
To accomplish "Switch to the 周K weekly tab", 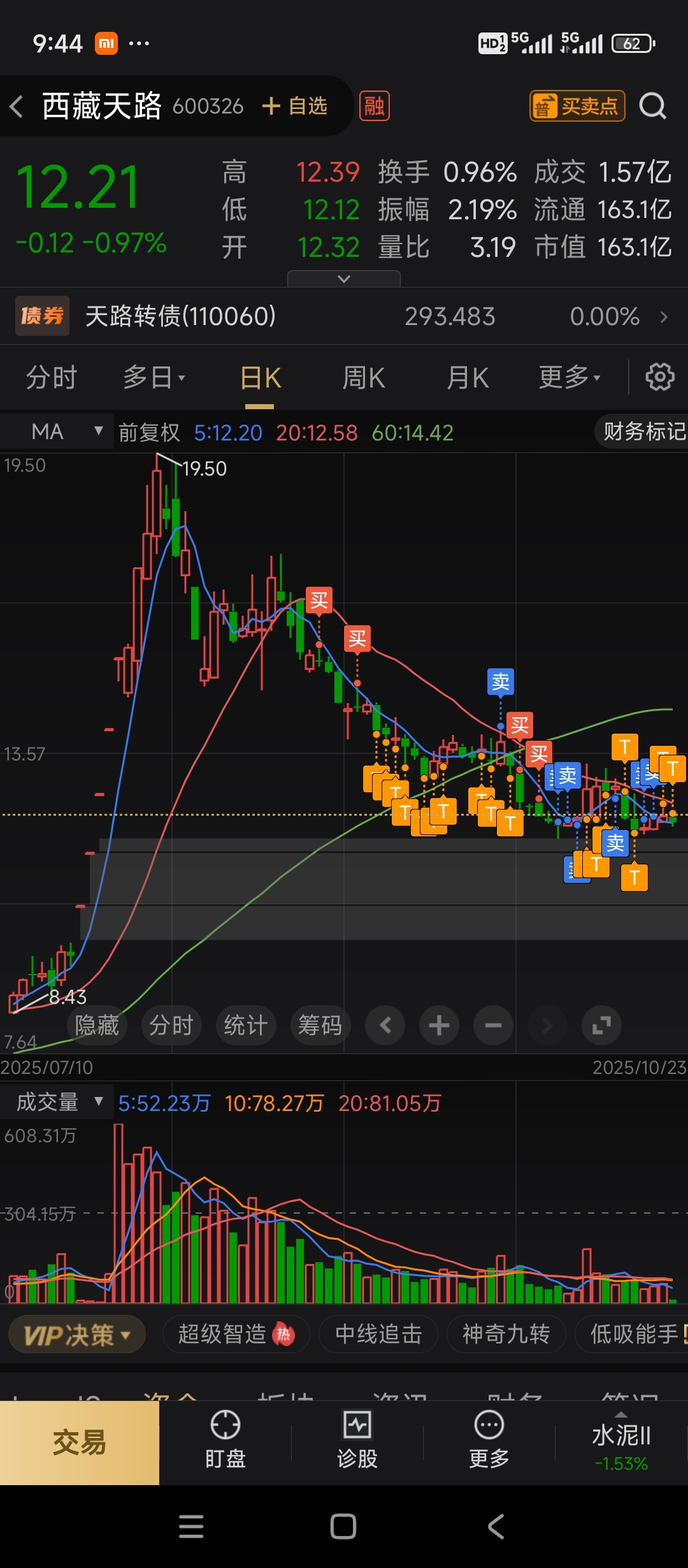I will 363,377.
